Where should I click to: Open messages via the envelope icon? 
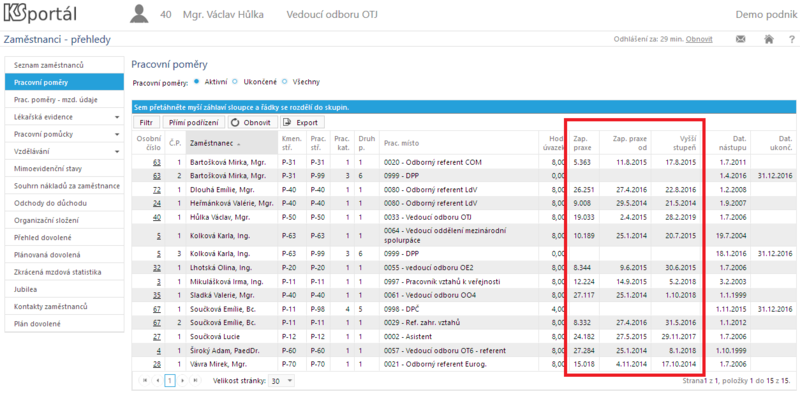click(740, 39)
